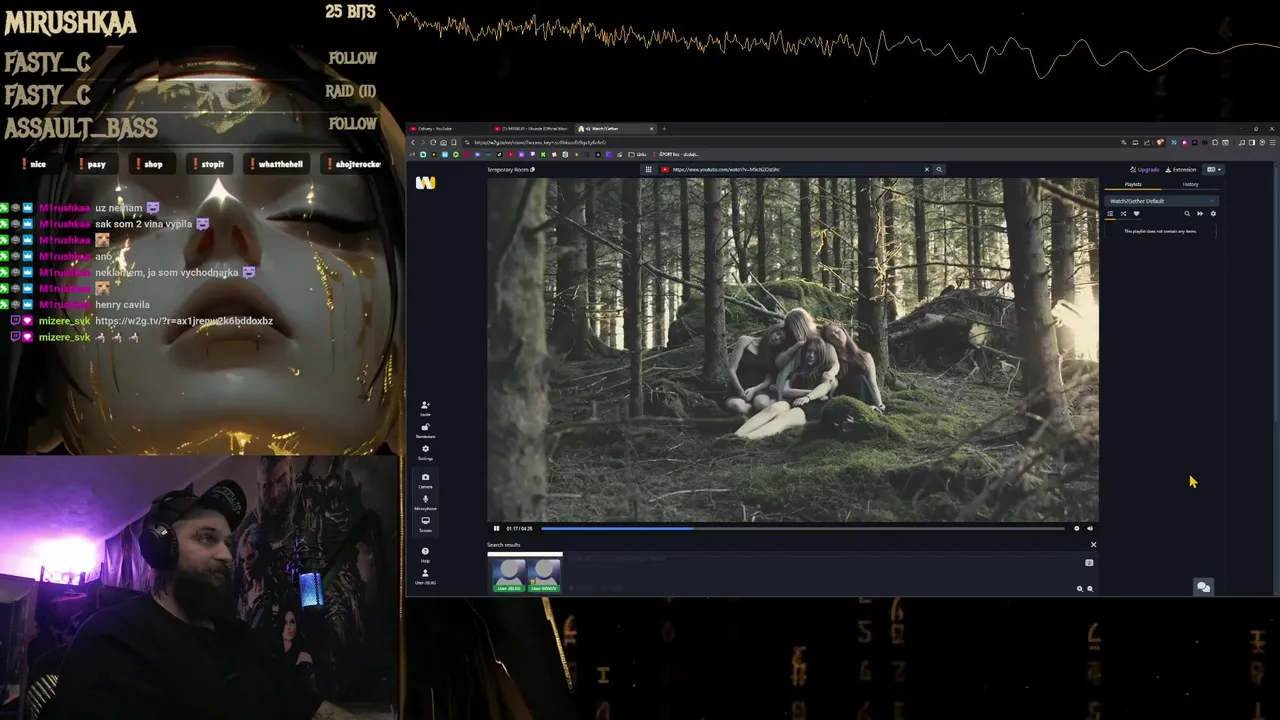Open the apps grid beside the URL field

648,170
